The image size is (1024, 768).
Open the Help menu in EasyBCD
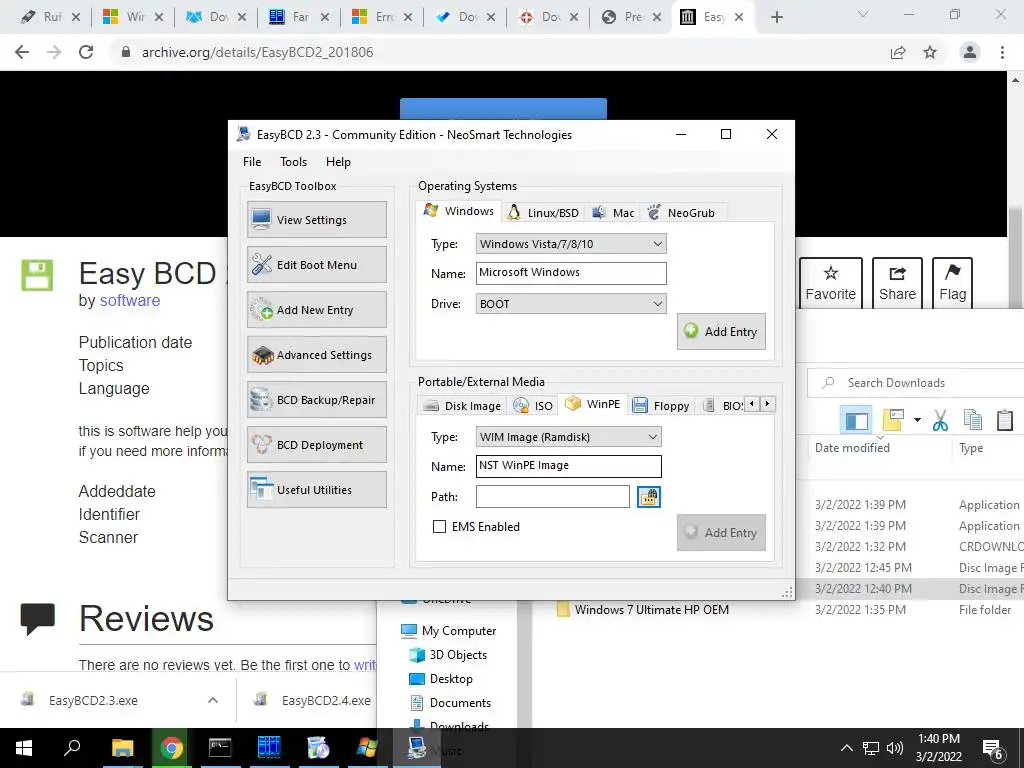338,162
